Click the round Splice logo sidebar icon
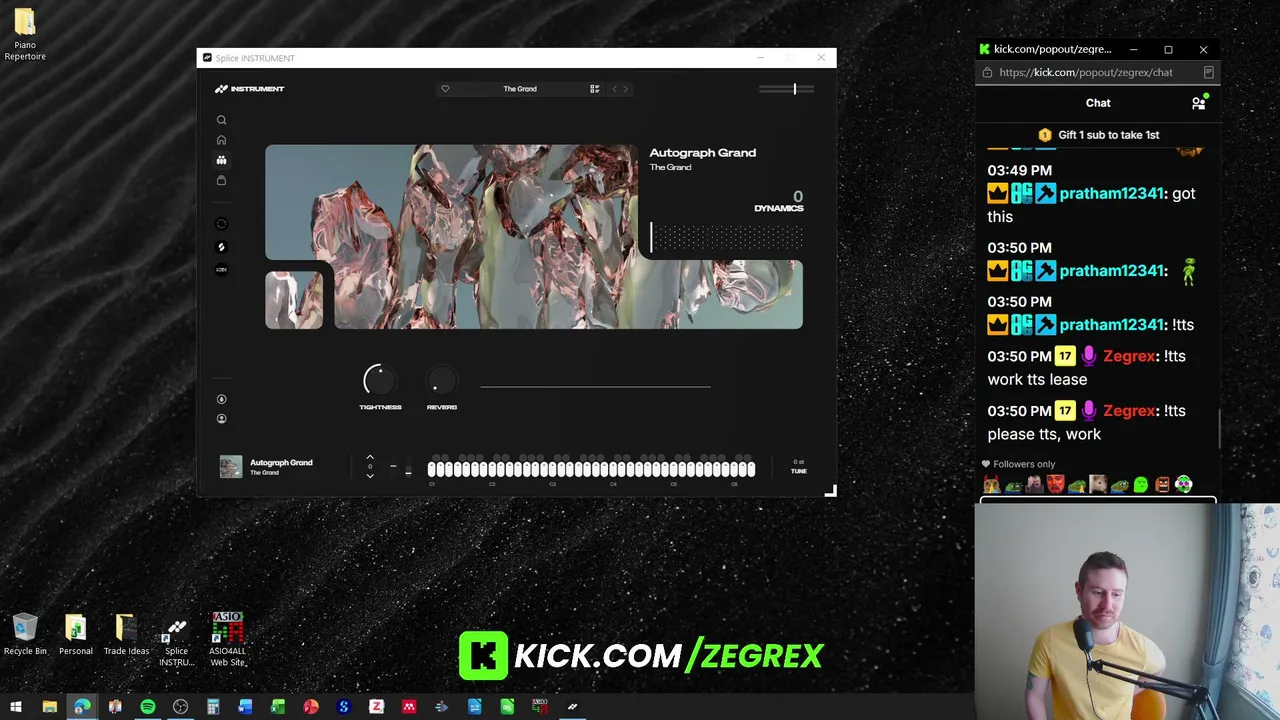1280x720 pixels. coord(221,247)
